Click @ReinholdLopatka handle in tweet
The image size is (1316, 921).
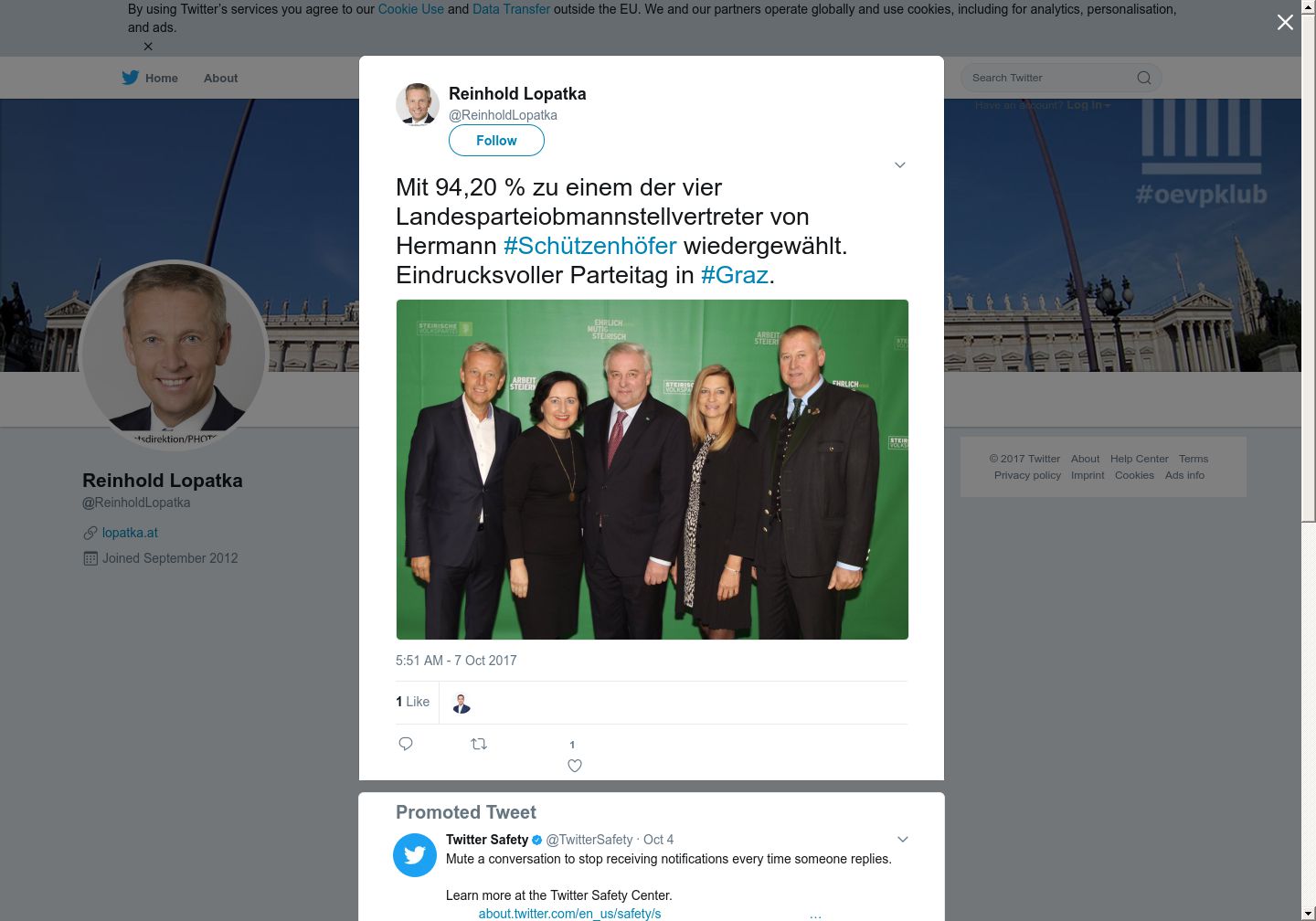point(503,115)
